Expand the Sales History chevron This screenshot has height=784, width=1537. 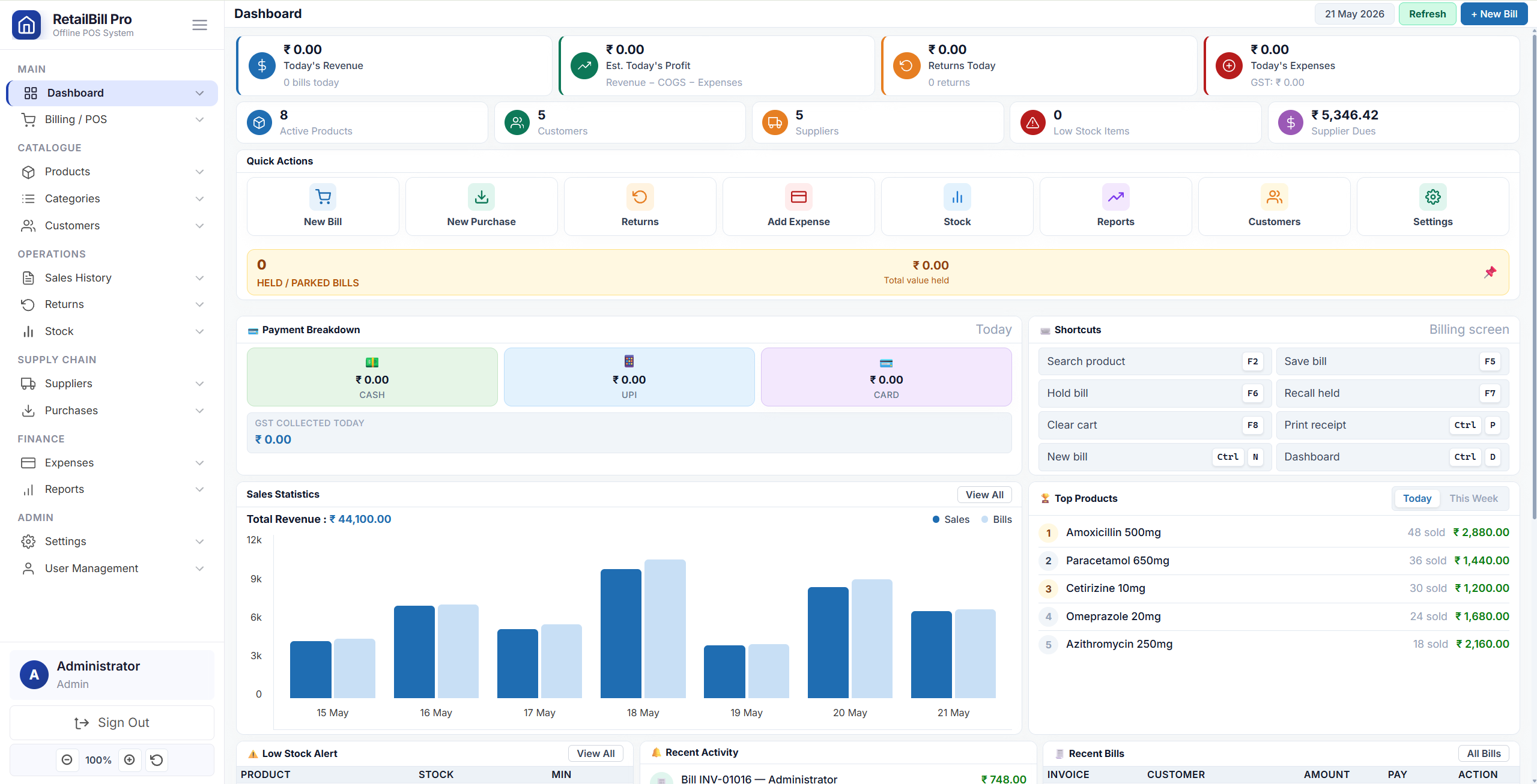click(x=199, y=278)
